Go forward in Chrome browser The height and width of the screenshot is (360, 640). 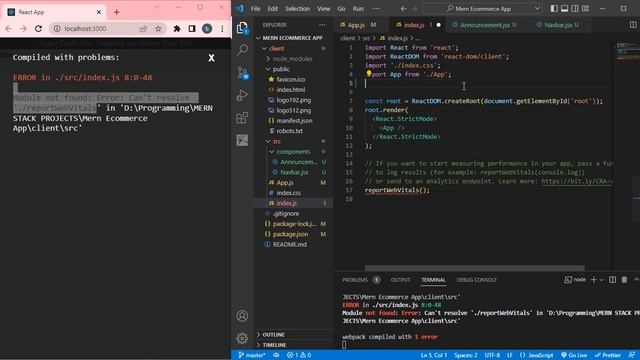click(x=23, y=29)
